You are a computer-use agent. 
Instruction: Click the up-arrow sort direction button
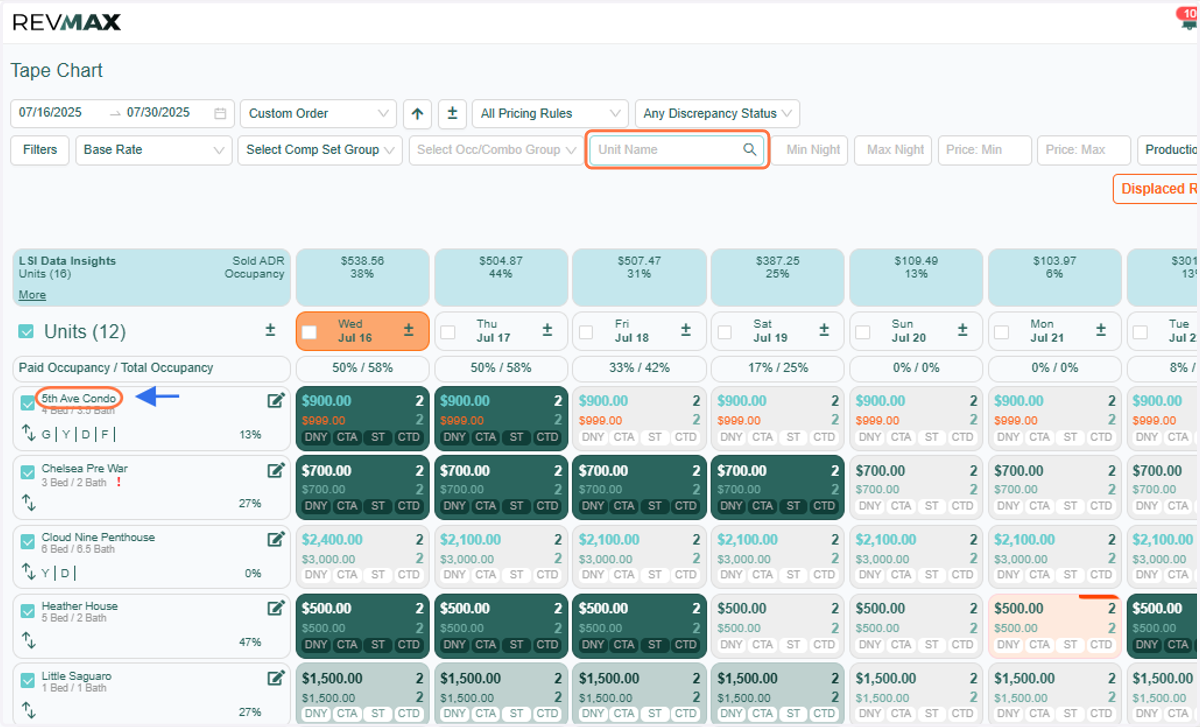[x=418, y=113]
